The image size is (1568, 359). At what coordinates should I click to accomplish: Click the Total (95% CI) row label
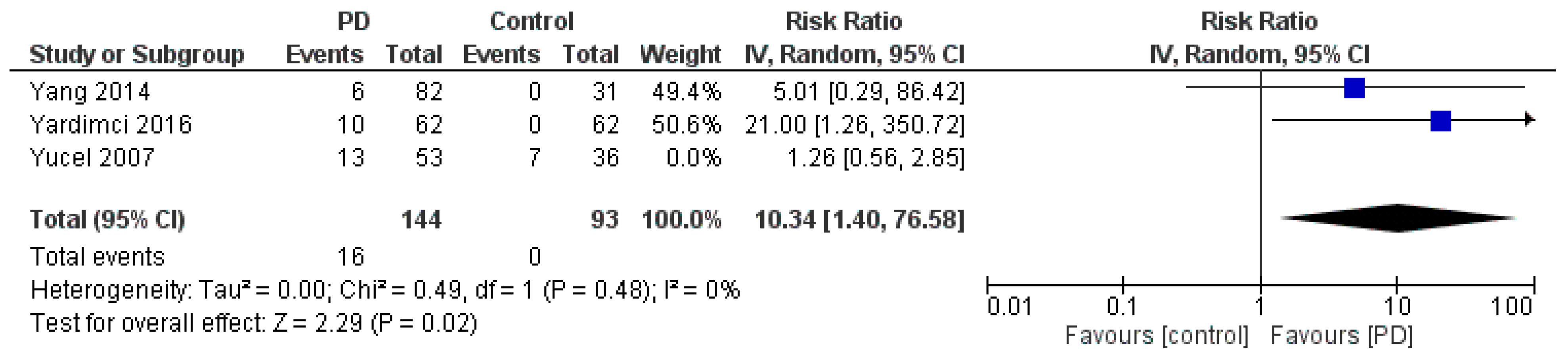107,220
